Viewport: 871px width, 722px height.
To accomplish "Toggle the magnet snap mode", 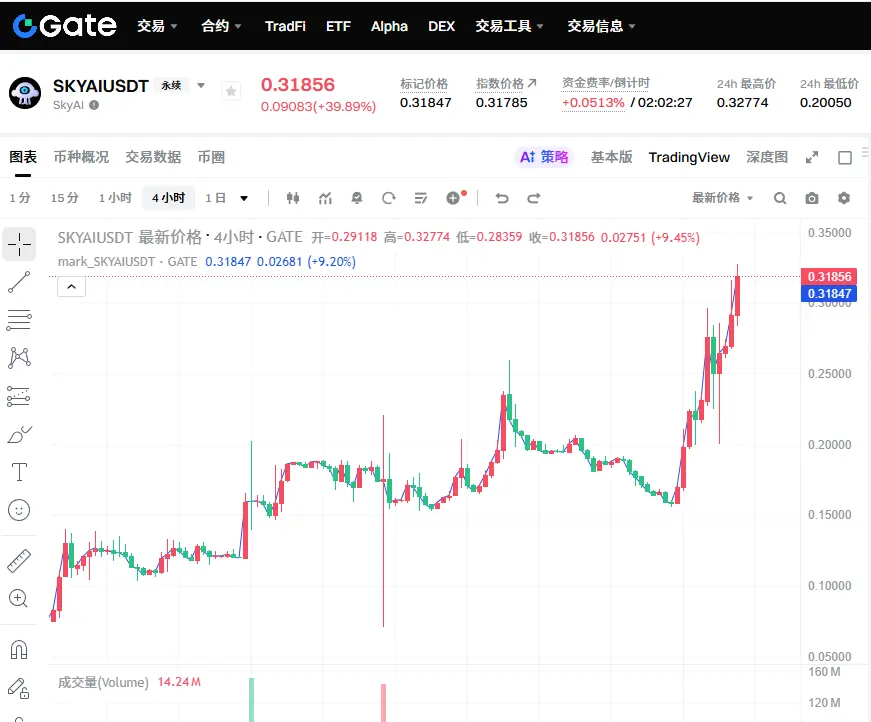I will 19,649.
